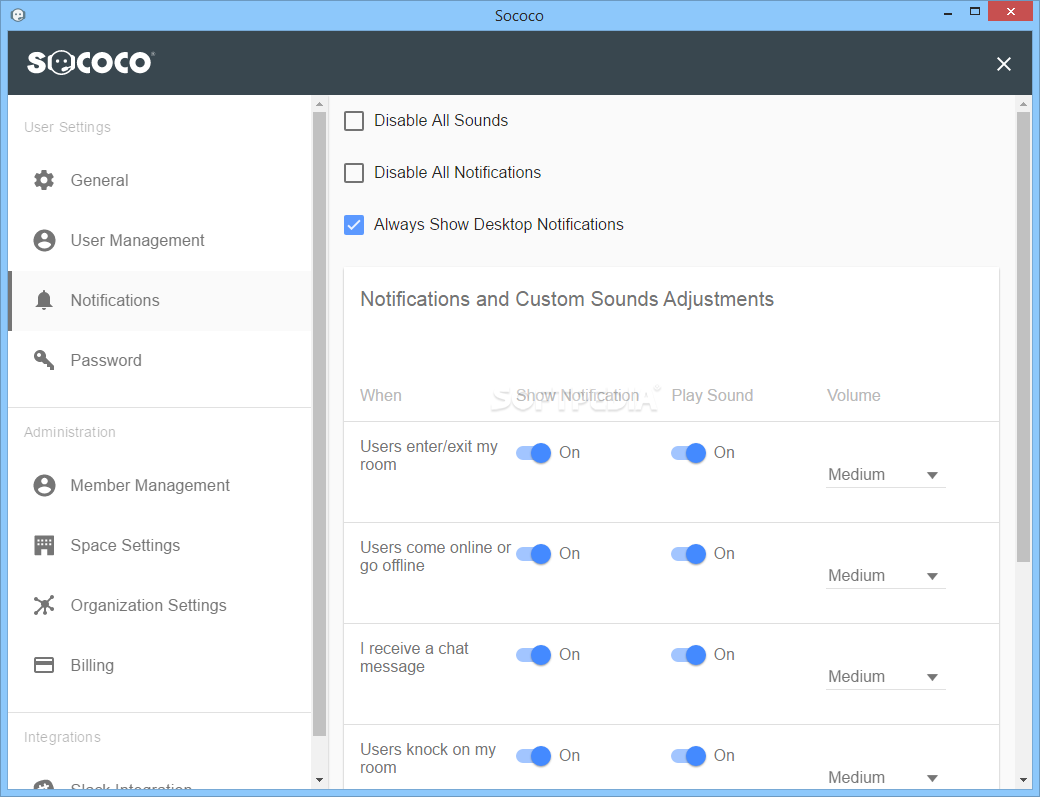Click the main panel scrollbar thumb
1040x797 pixels.
click(1023, 337)
